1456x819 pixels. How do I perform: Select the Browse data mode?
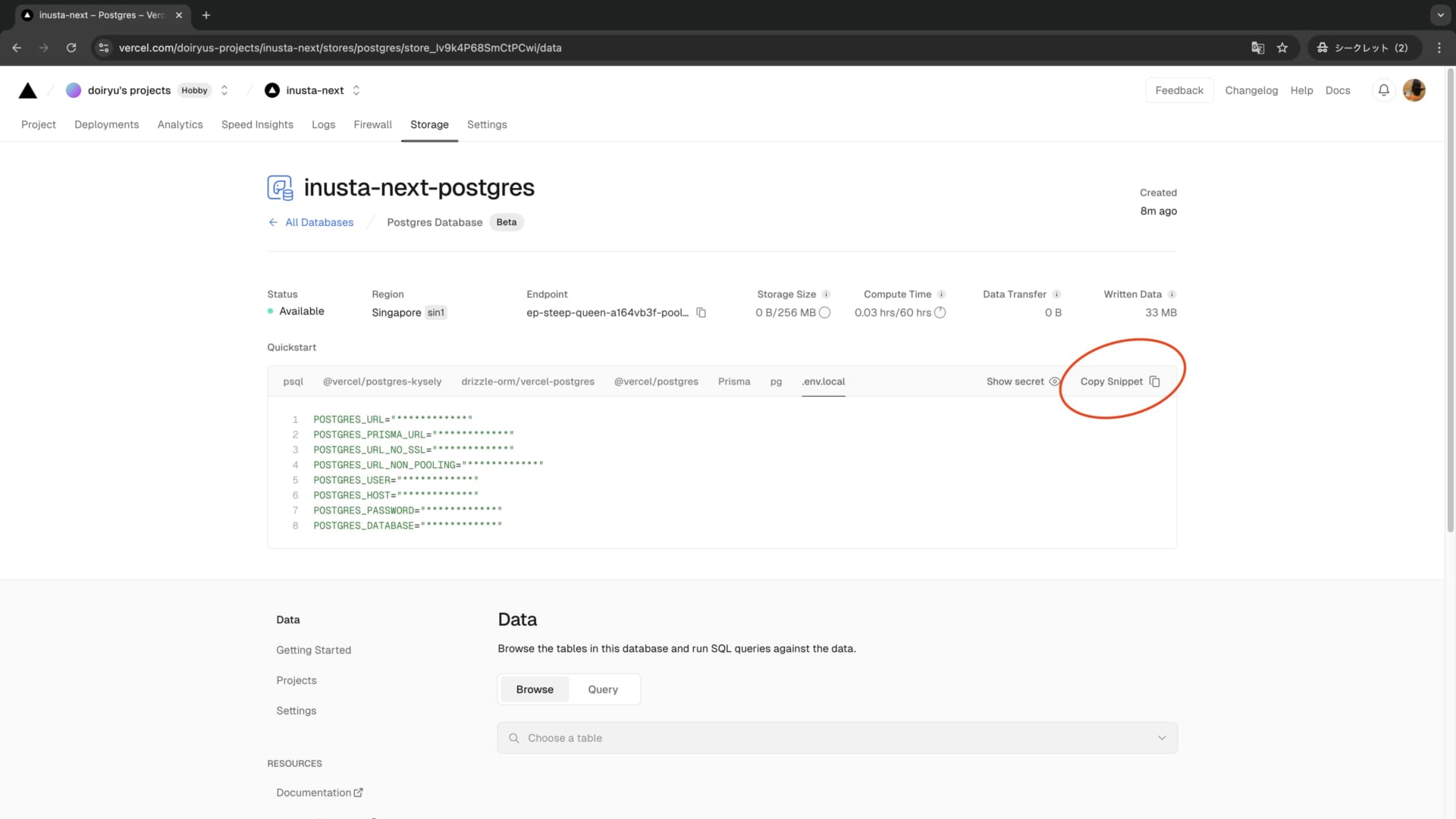click(535, 689)
